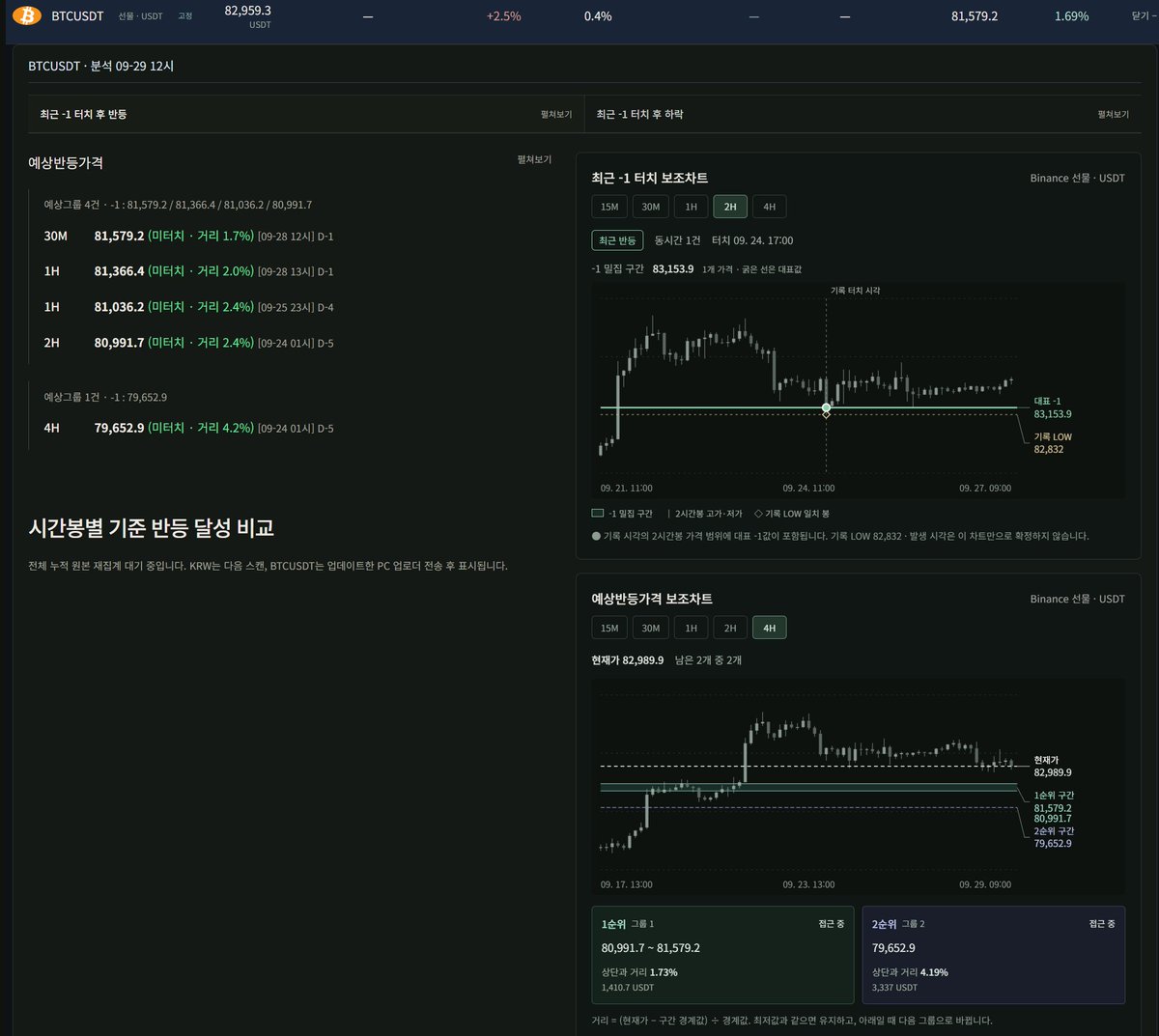1159x1036 pixels.
Task: Select 15M in 예상반등가격 보조차트
Action: 609,628
